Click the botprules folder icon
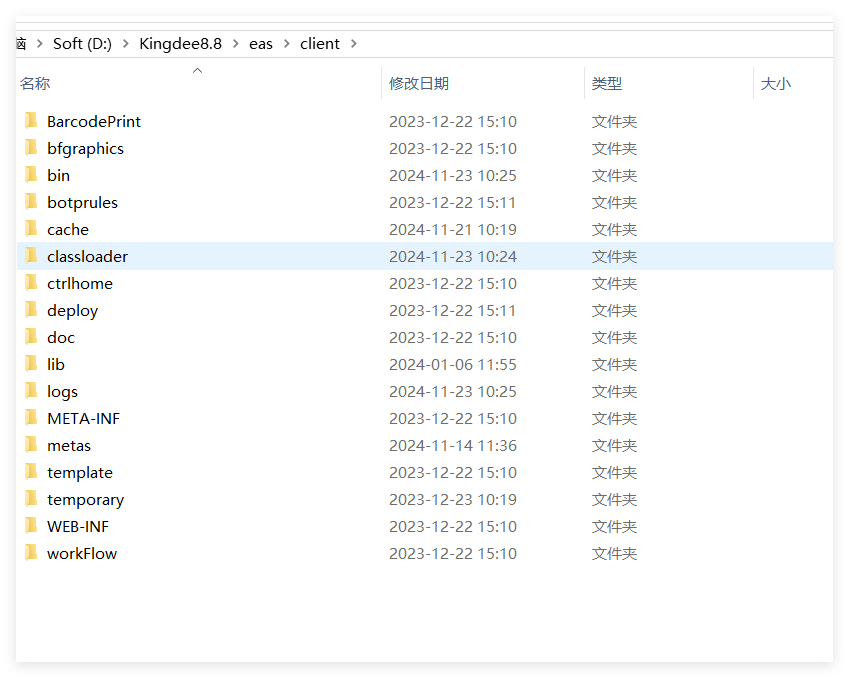Viewport: 849px width, 678px height. 31,202
